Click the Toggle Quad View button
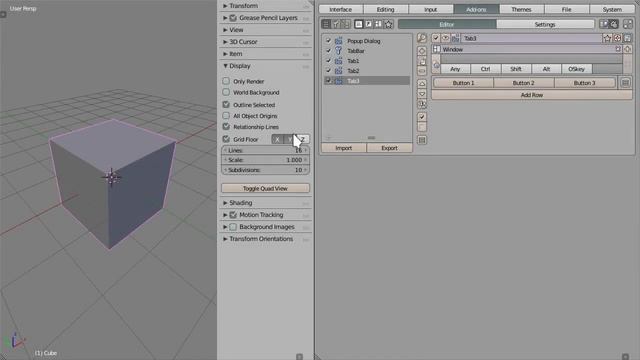The width and height of the screenshot is (640, 360). point(265,188)
